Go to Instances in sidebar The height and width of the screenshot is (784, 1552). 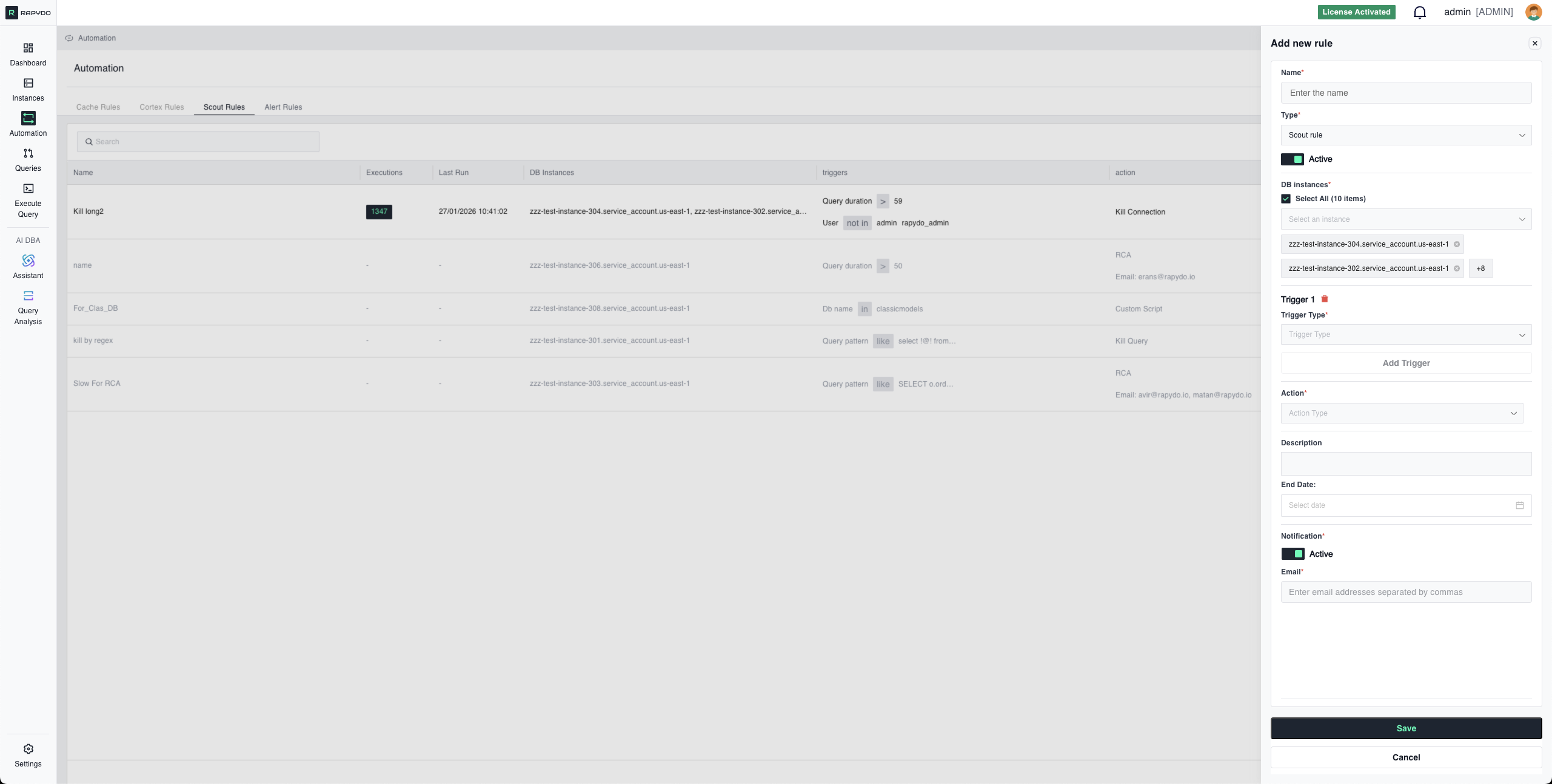click(x=28, y=84)
